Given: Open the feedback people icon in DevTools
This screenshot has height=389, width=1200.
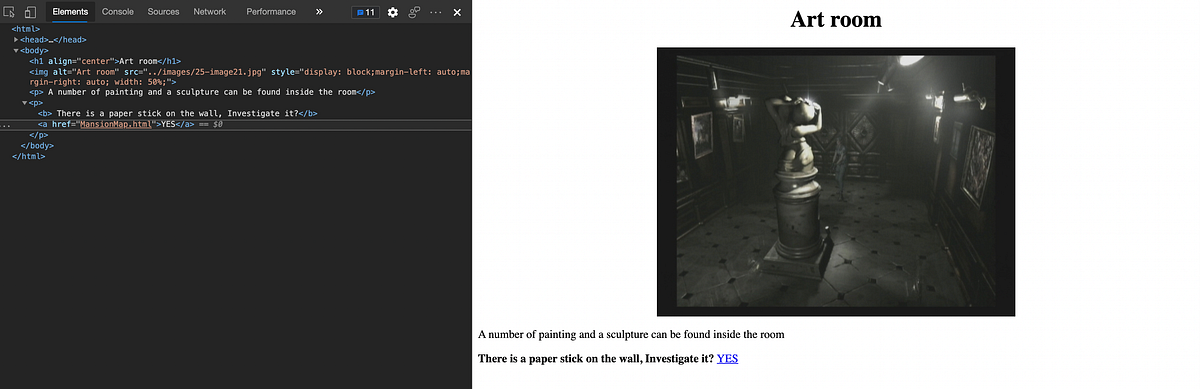Looking at the screenshot, I should 413,12.
